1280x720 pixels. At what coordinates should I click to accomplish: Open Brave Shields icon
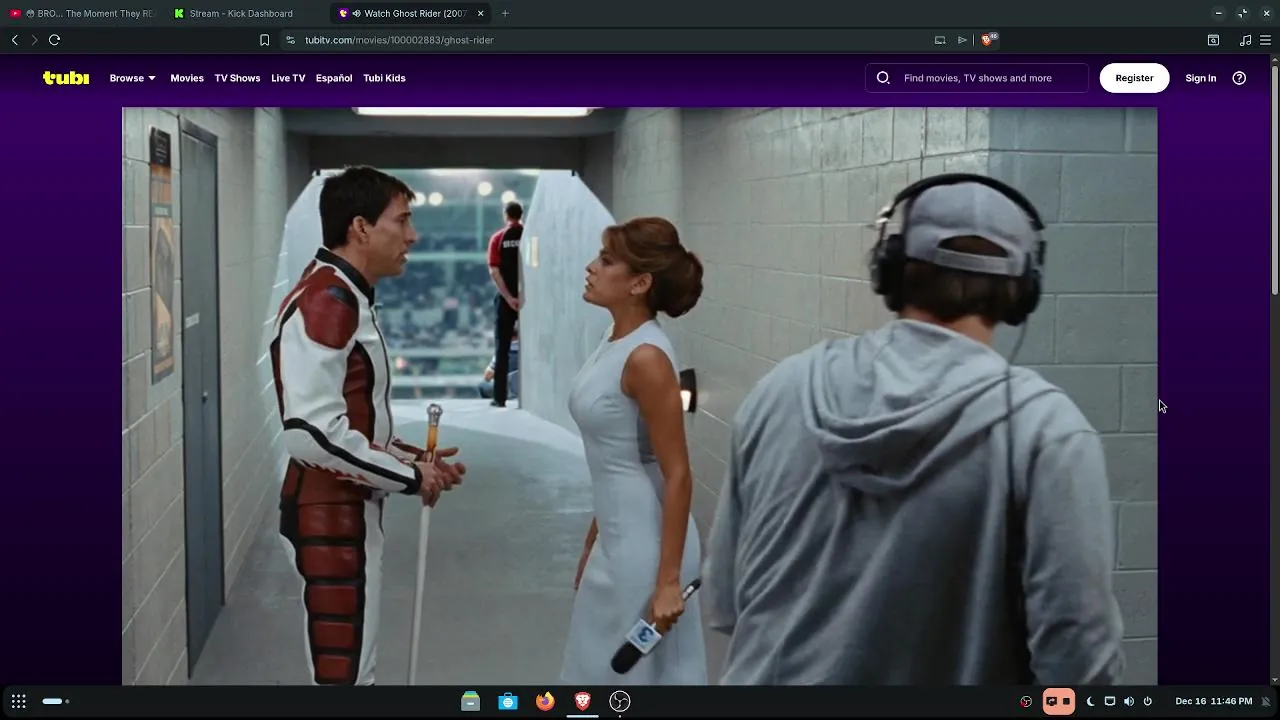click(x=988, y=40)
